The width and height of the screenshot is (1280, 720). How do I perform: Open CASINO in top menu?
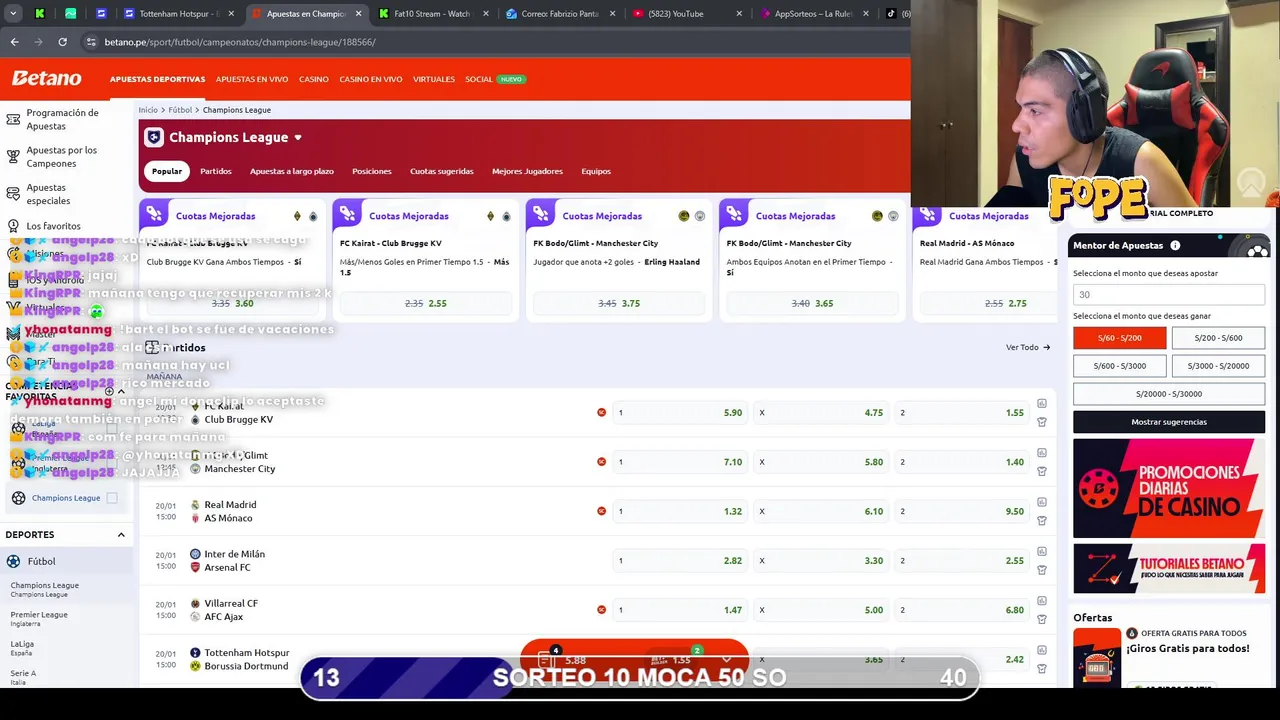point(314,79)
